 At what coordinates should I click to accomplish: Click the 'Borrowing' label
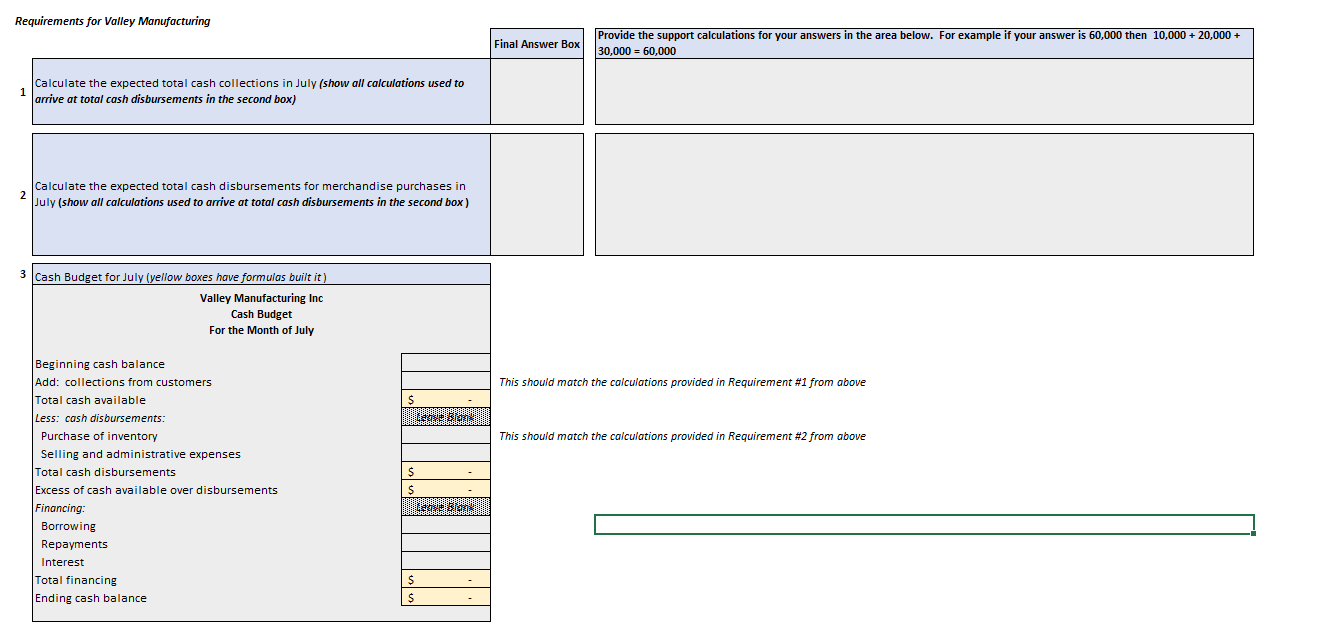(68, 526)
